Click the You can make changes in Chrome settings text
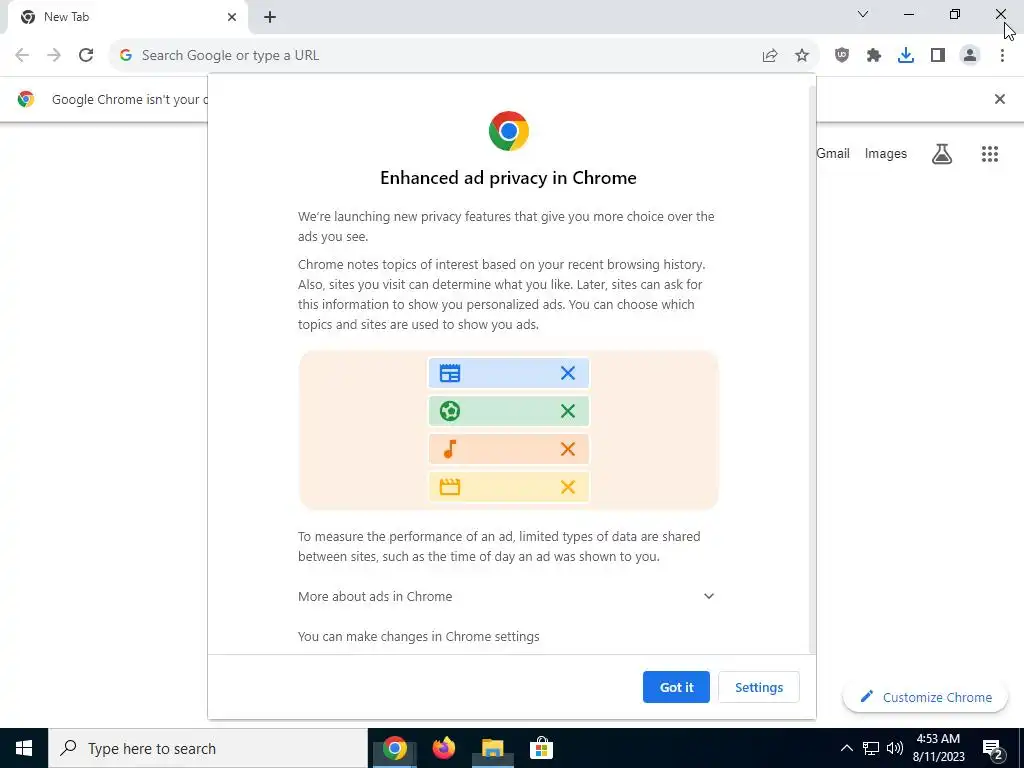Viewport: 1024px width, 768px height. point(419,637)
